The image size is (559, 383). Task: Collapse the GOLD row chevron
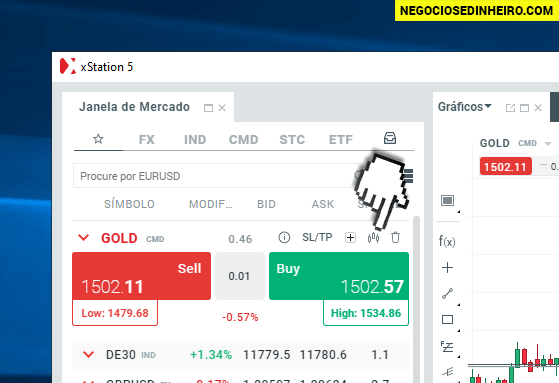(83, 238)
